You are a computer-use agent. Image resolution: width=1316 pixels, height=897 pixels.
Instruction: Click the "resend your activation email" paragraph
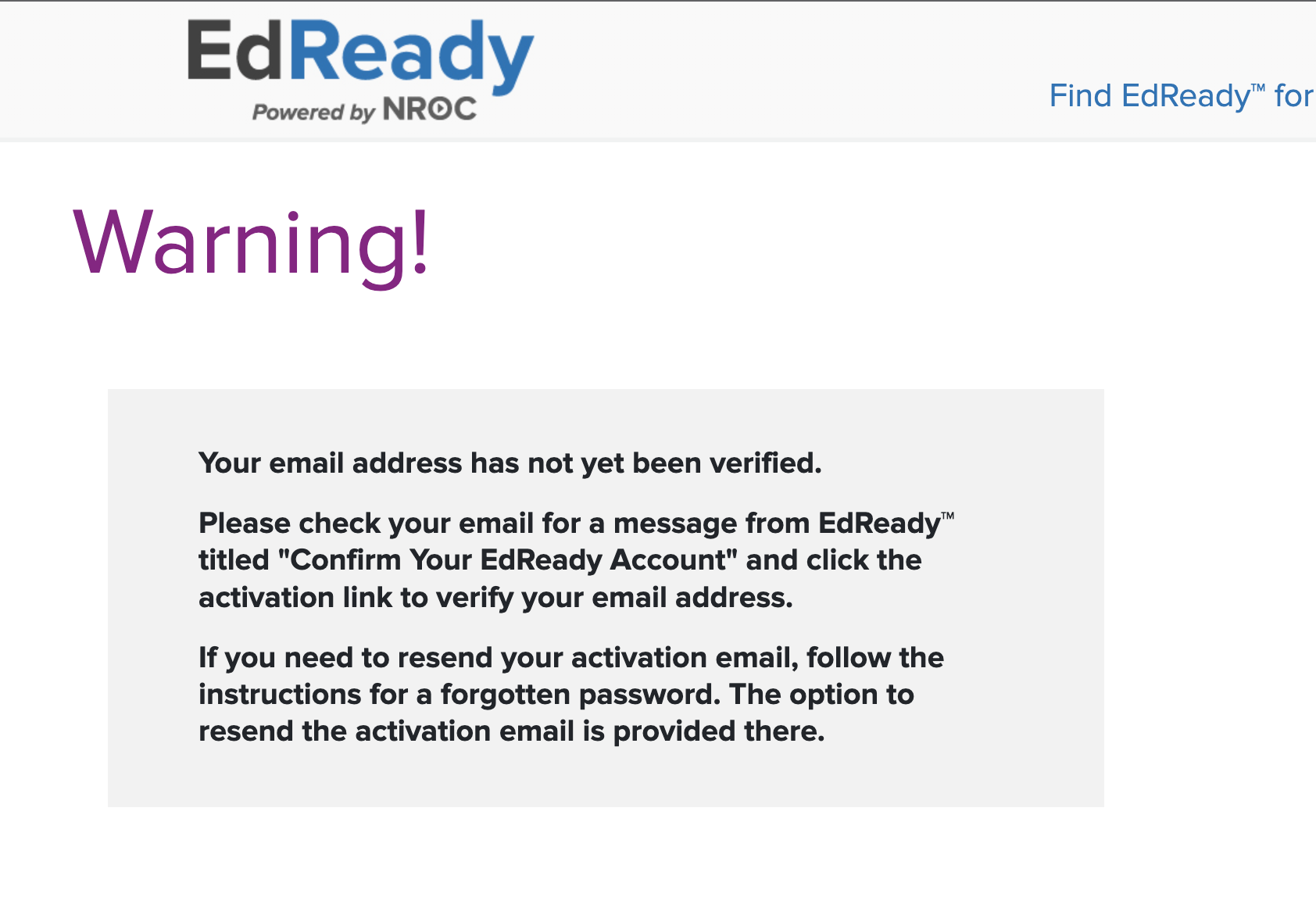[571, 695]
